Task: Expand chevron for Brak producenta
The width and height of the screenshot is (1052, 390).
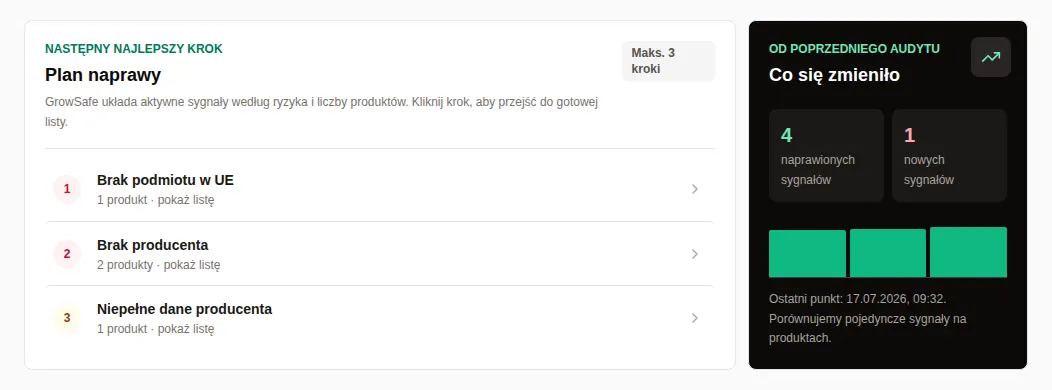Action: click(694, 254)
